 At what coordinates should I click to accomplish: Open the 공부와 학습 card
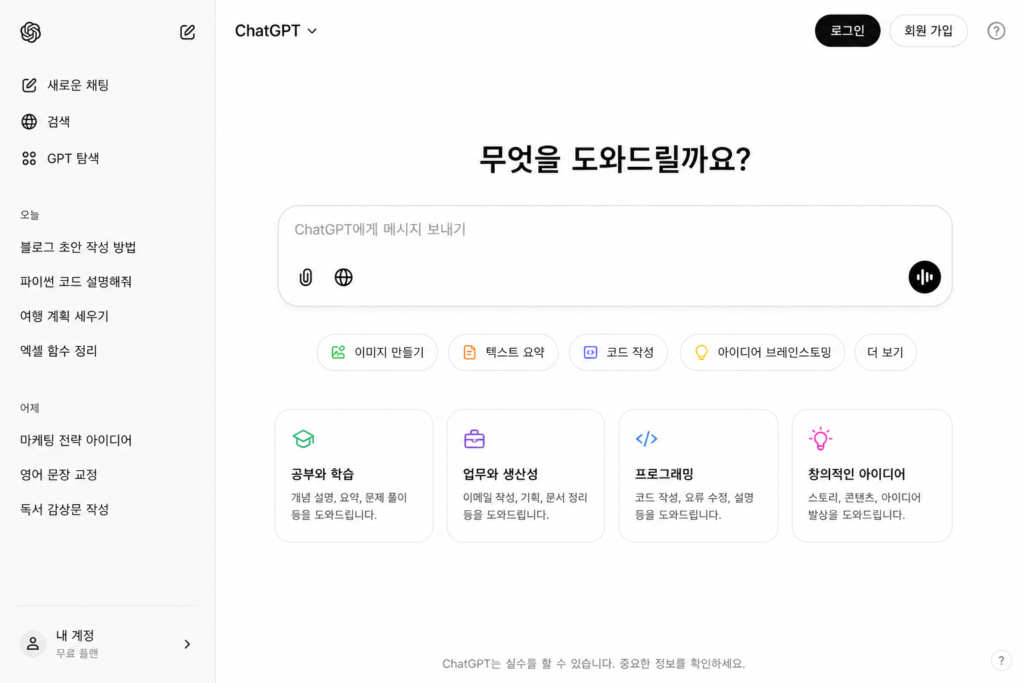(354, 475)
